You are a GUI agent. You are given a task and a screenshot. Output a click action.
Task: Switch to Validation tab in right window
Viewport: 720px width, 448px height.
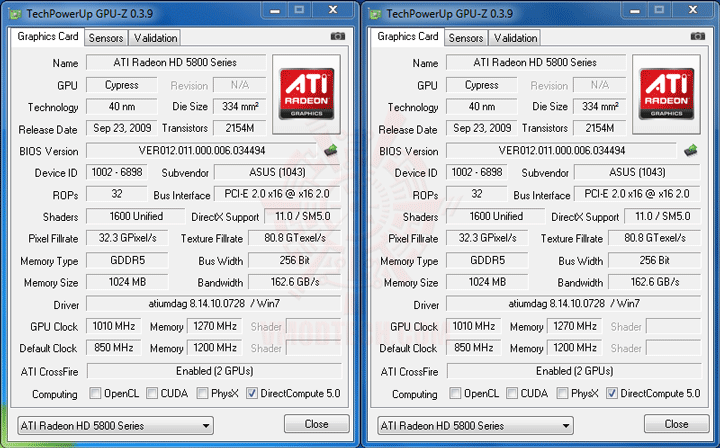pyautogui.click(x=515, y=38)
